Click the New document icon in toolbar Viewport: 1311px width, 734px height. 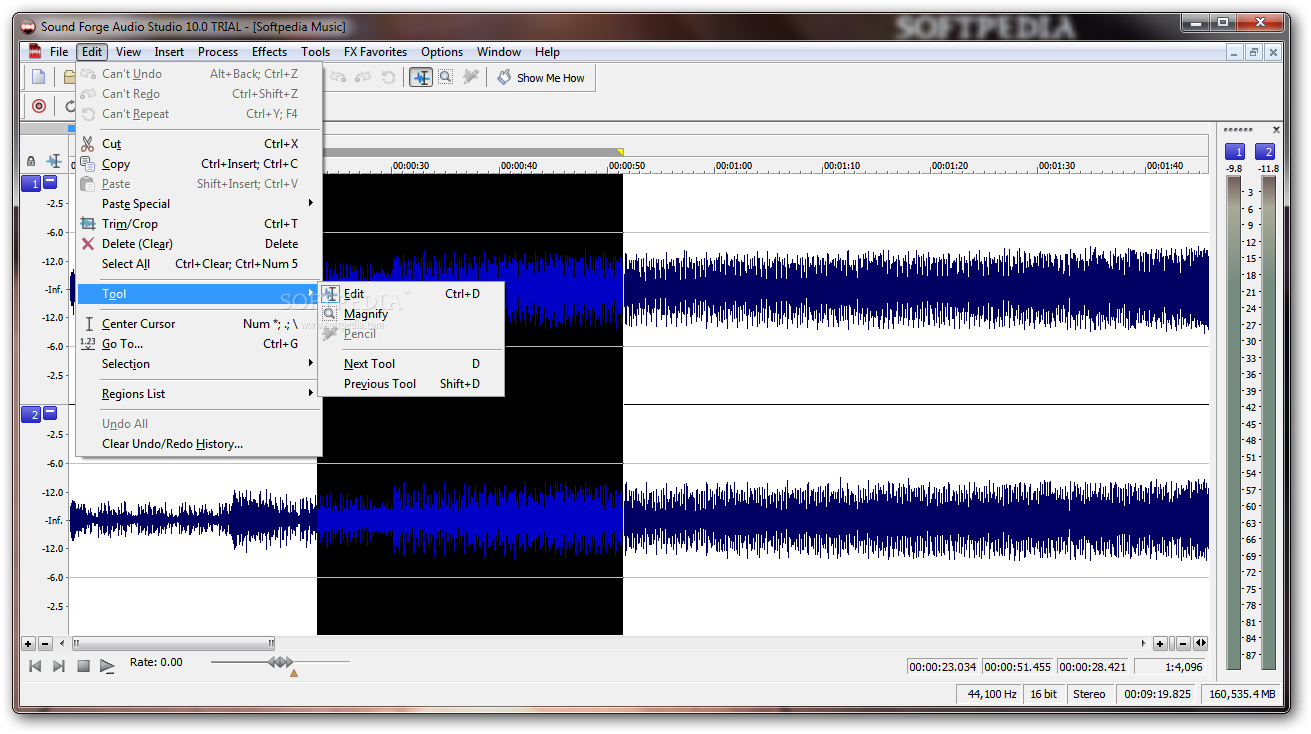38,77
